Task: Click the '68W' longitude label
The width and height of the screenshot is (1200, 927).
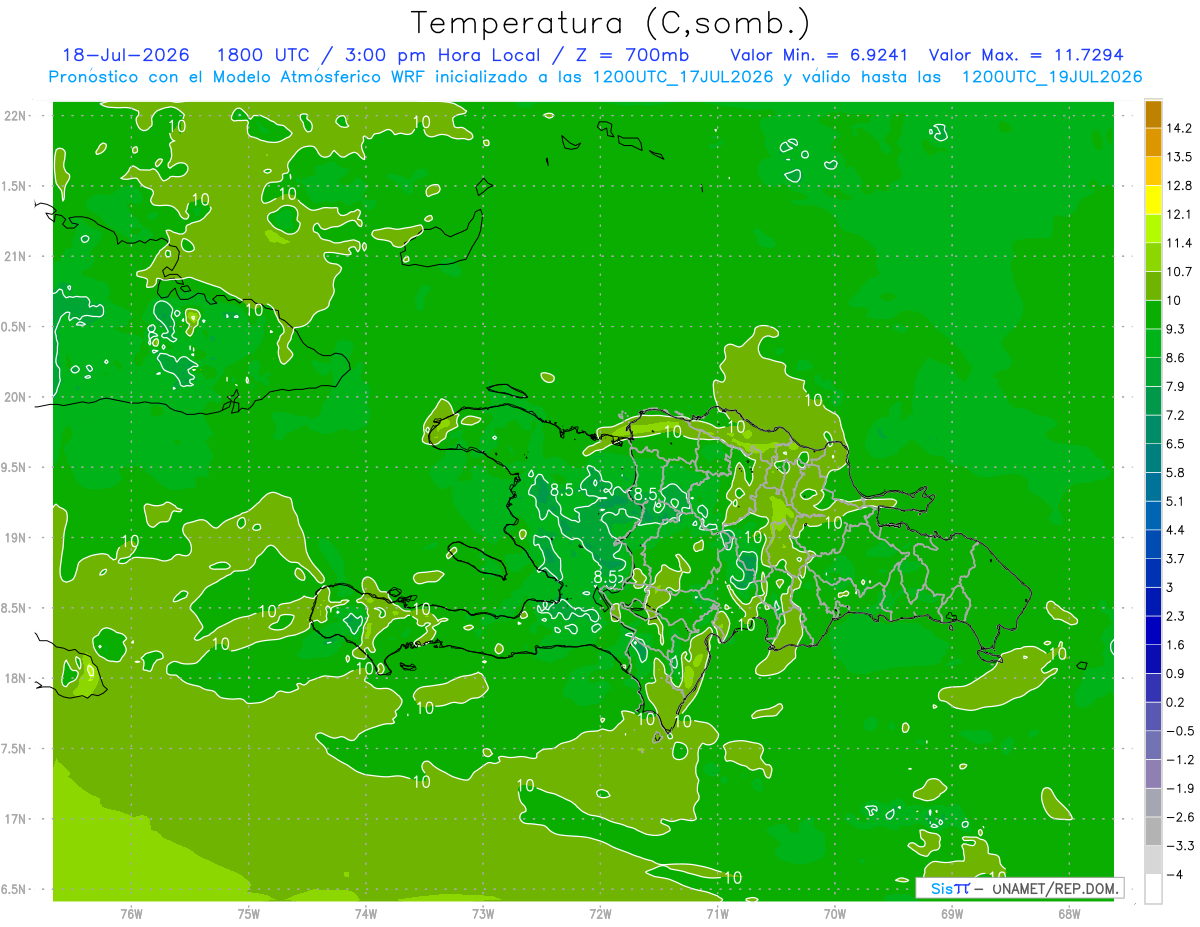Action: (1069, 913)
